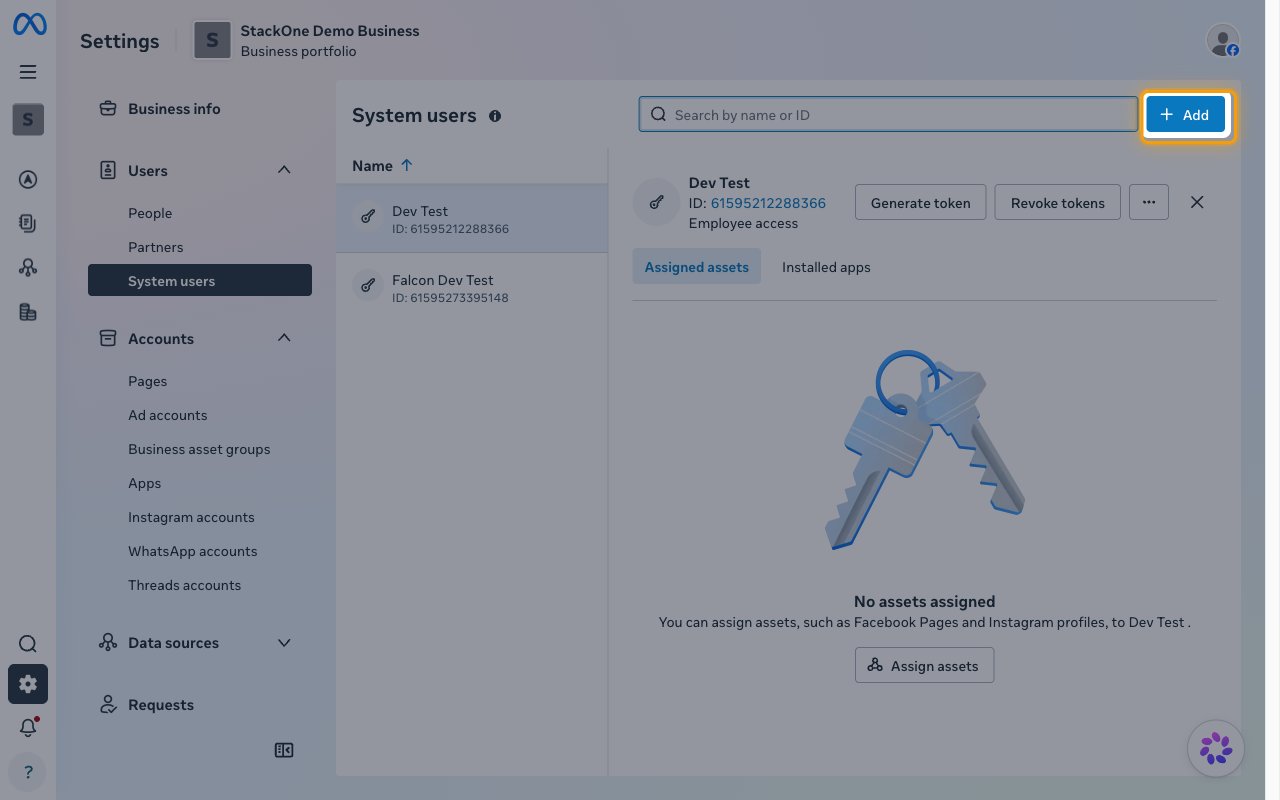Viewport: 1280px width, 800px height.
Task: Switch to the Installed apps tab
Action: pyautogui.click(x=826, y=267)
